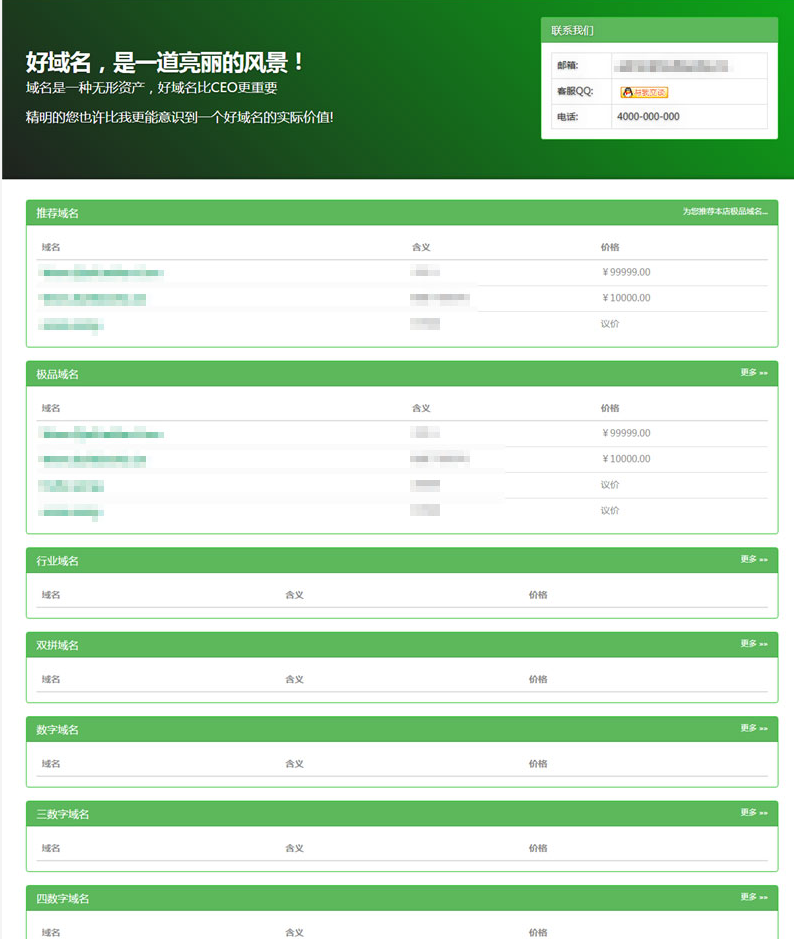Image resolution: width=794 pixels, height=939 pixels.
Task: Expand more results for 三数字域名
Action: 753,813
